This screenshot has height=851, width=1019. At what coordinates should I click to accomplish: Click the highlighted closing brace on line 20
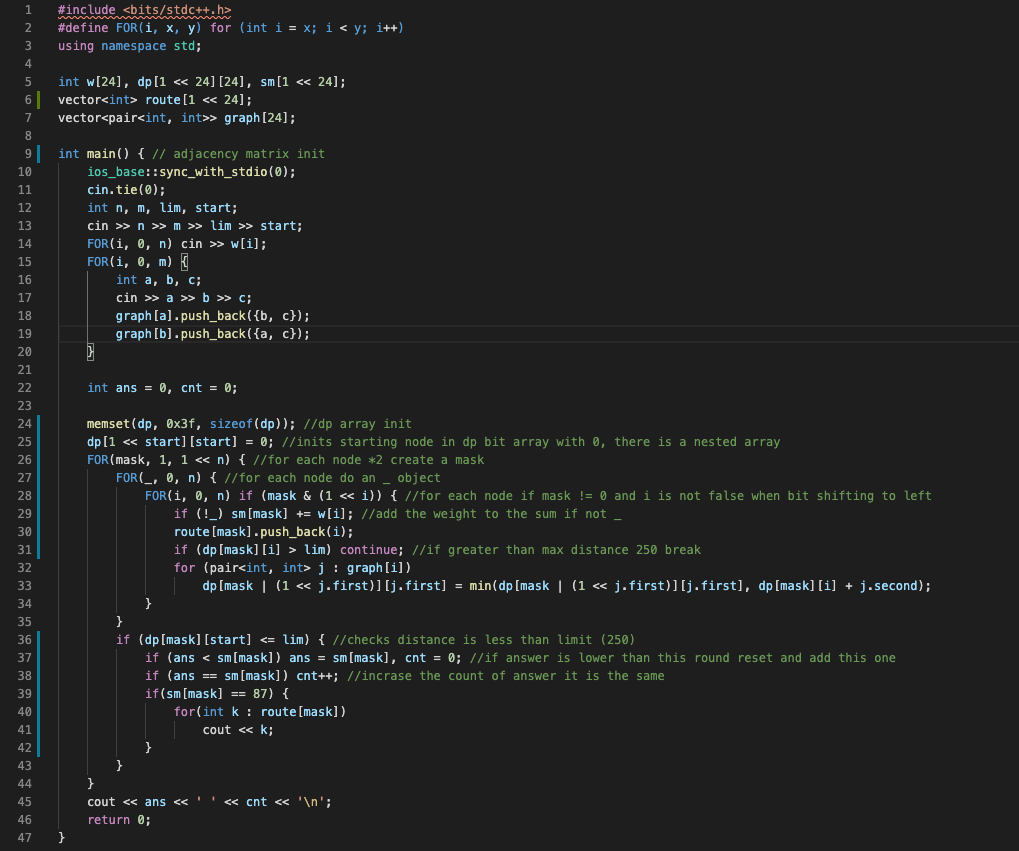(90, 352)
